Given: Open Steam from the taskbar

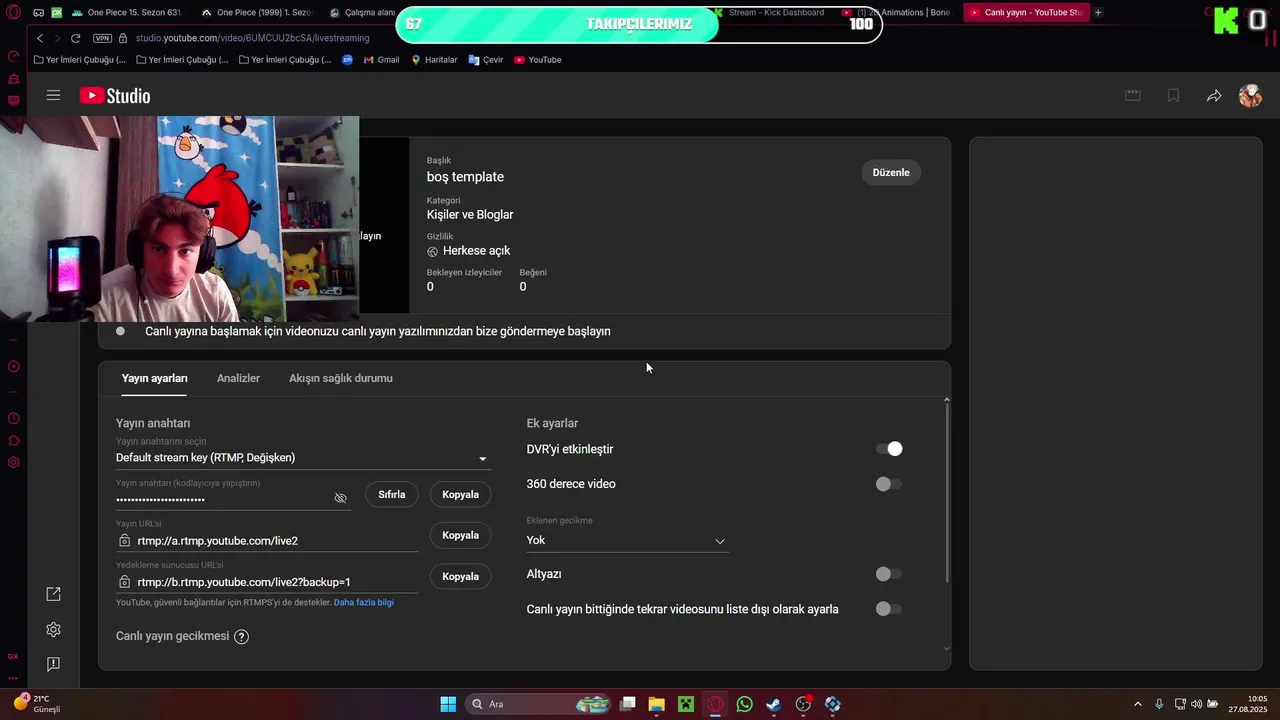Looking at the screenshot, I should coord(773,704).
